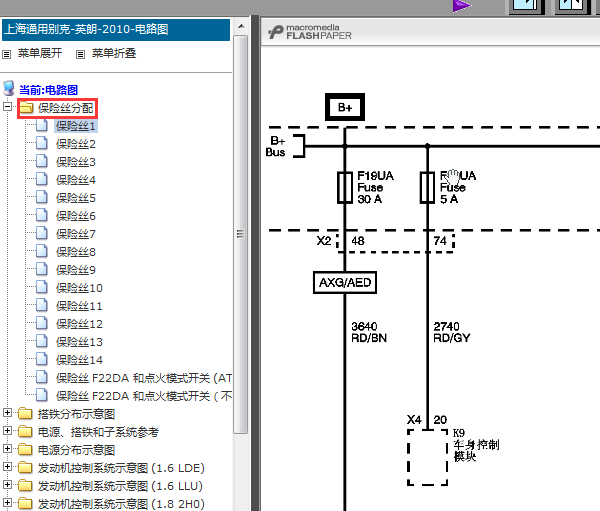Click the 保险丝1 document page icon
This screenshot has width=600, height=511.
pyautogui.click(x=42, y=125)
